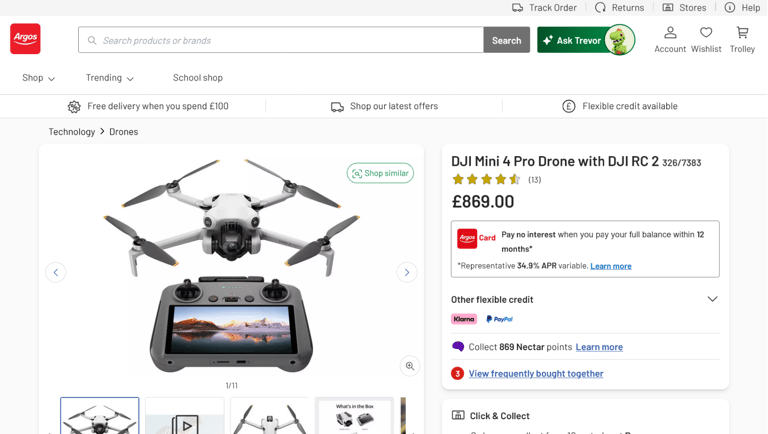Expand the Shop menu
This screenshot has height=434, width=768.
pos(38,78)
